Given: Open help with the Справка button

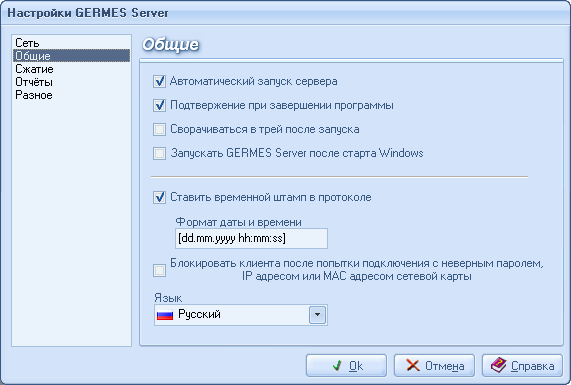Looking at the screenshot, I should click(523, 365).
